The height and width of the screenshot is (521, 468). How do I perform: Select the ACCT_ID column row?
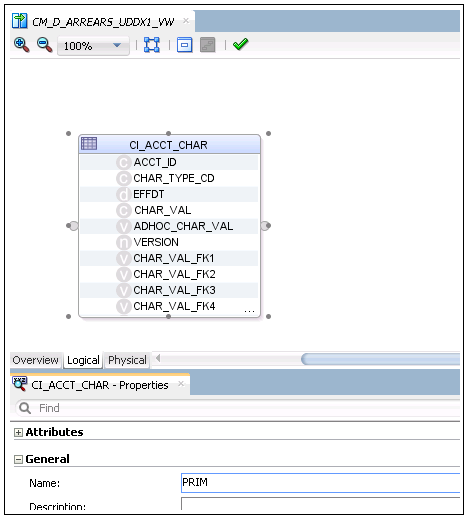169,162
